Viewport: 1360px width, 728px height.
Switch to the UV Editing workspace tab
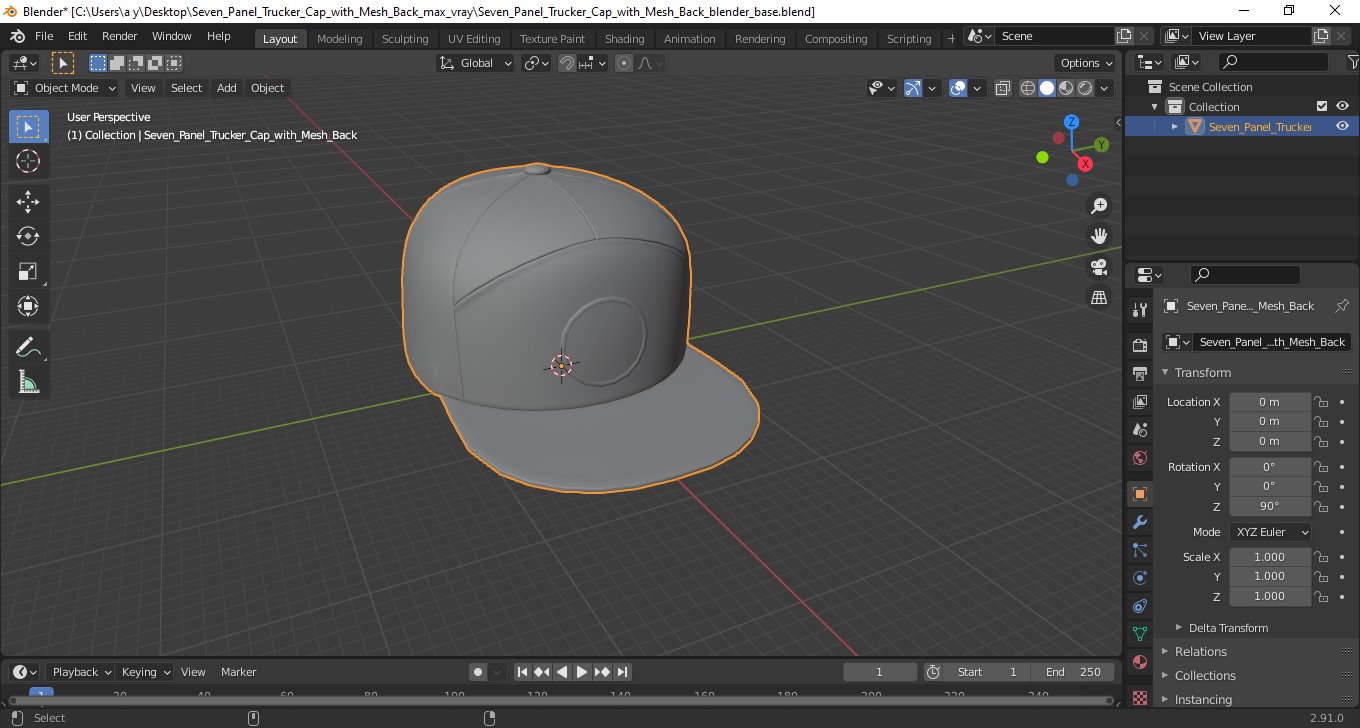(474, 39)
